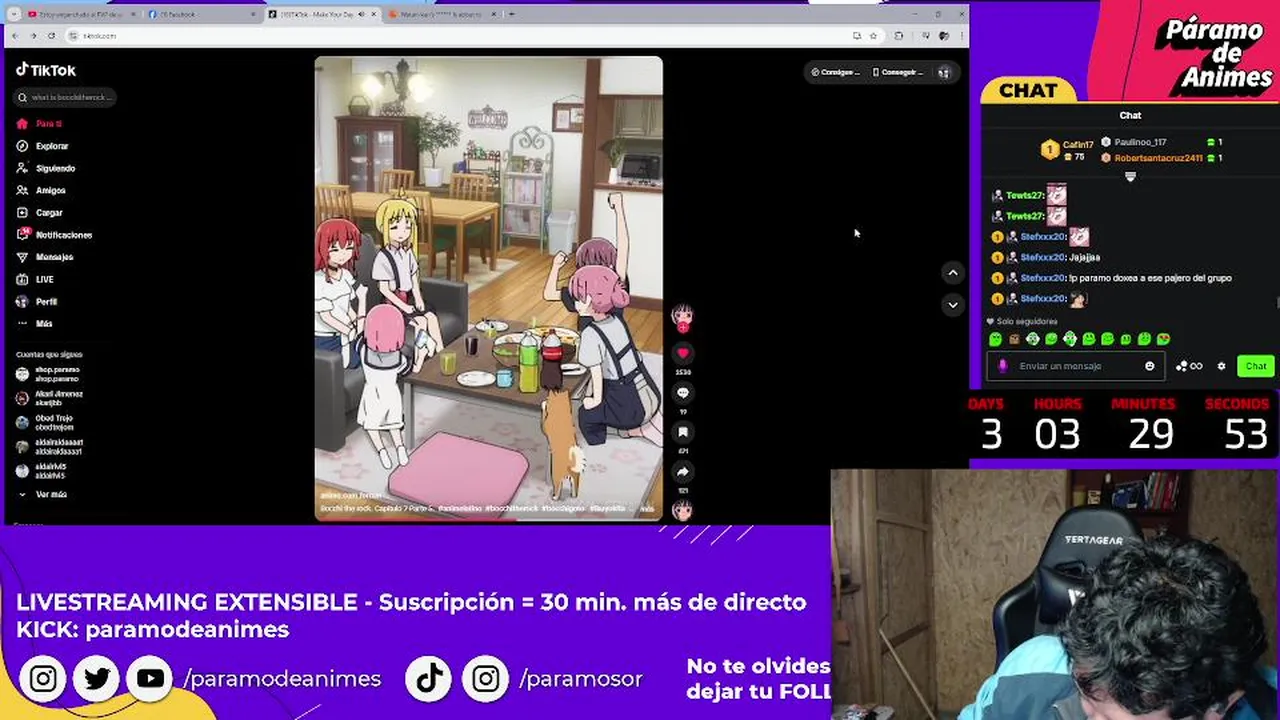Open the chat points infinity icon
Image resolution: width=1280 pixels, height=720 pixels.
click(1190, 366)
